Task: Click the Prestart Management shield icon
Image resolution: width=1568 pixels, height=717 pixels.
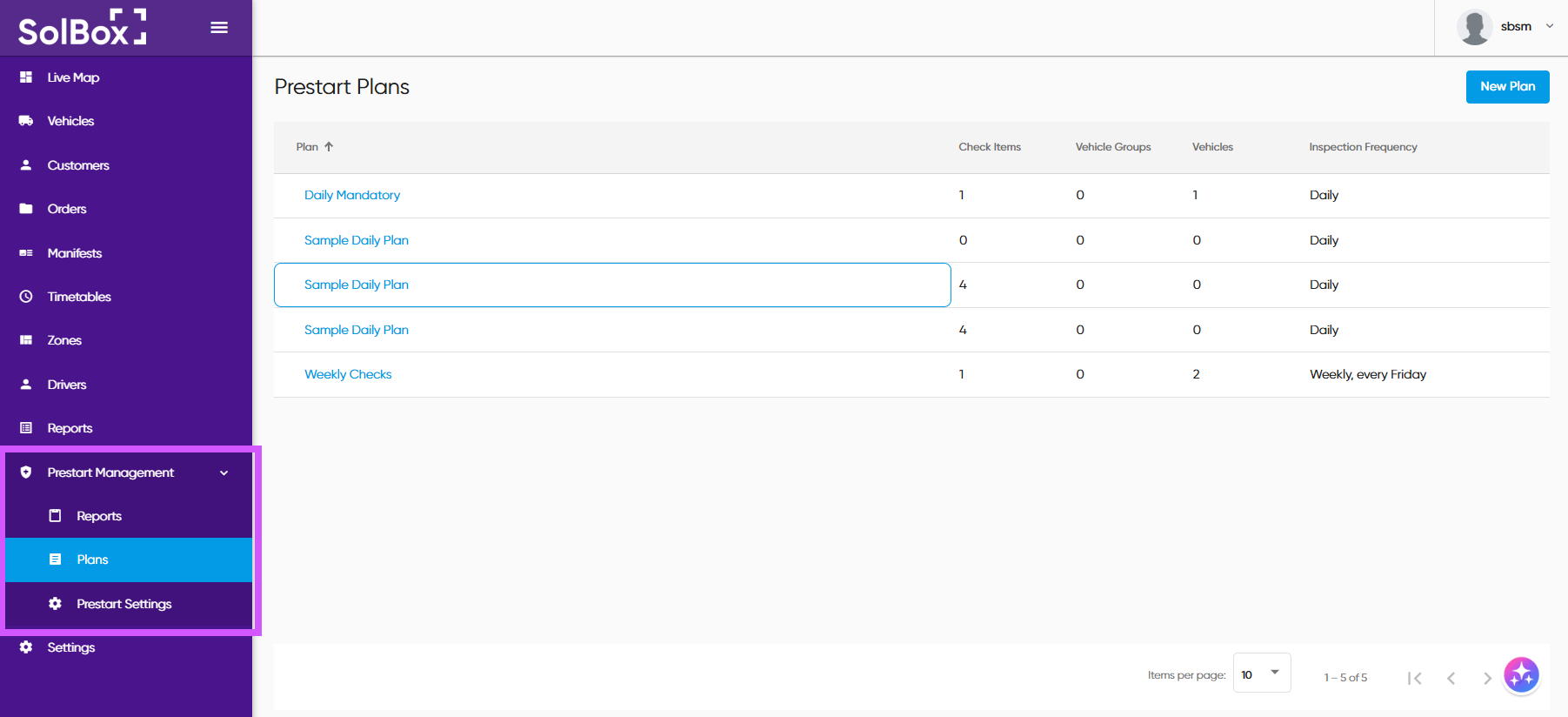Action: [26, 472]
